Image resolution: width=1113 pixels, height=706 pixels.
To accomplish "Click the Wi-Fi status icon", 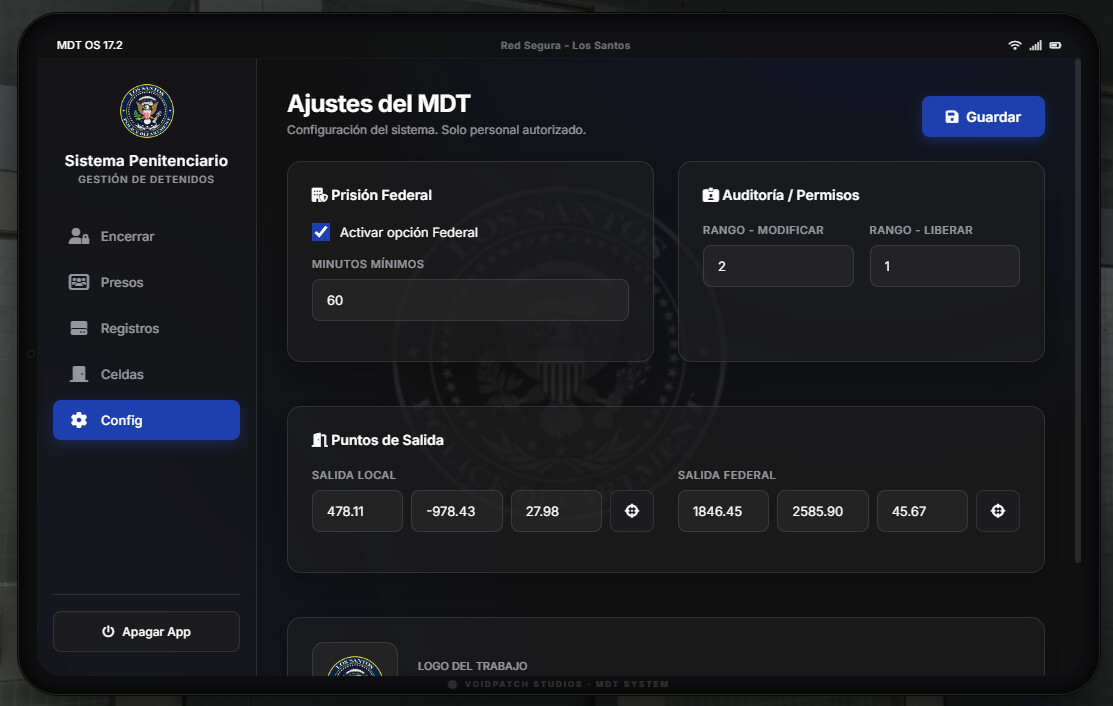I will pos(1015,45).
